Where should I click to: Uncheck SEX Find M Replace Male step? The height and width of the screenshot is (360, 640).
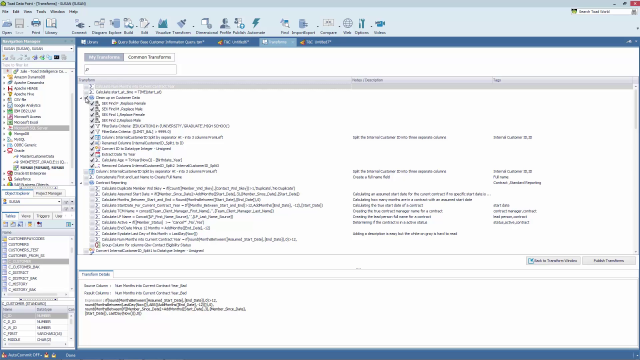coord(92,109)
